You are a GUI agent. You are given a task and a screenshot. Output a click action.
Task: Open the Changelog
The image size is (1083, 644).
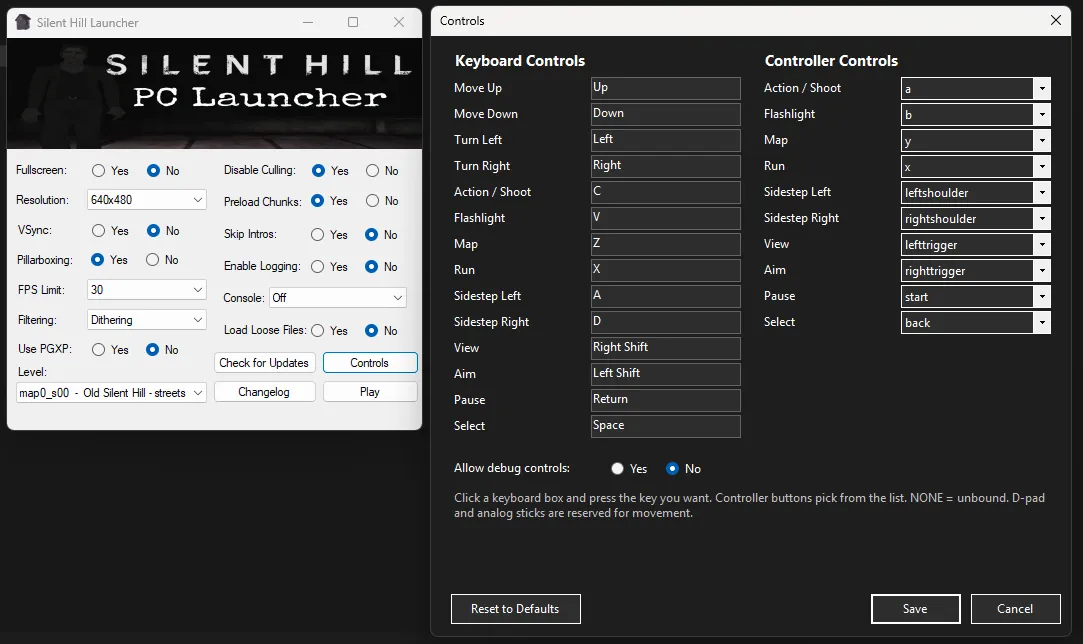click(x=265, y=392)
